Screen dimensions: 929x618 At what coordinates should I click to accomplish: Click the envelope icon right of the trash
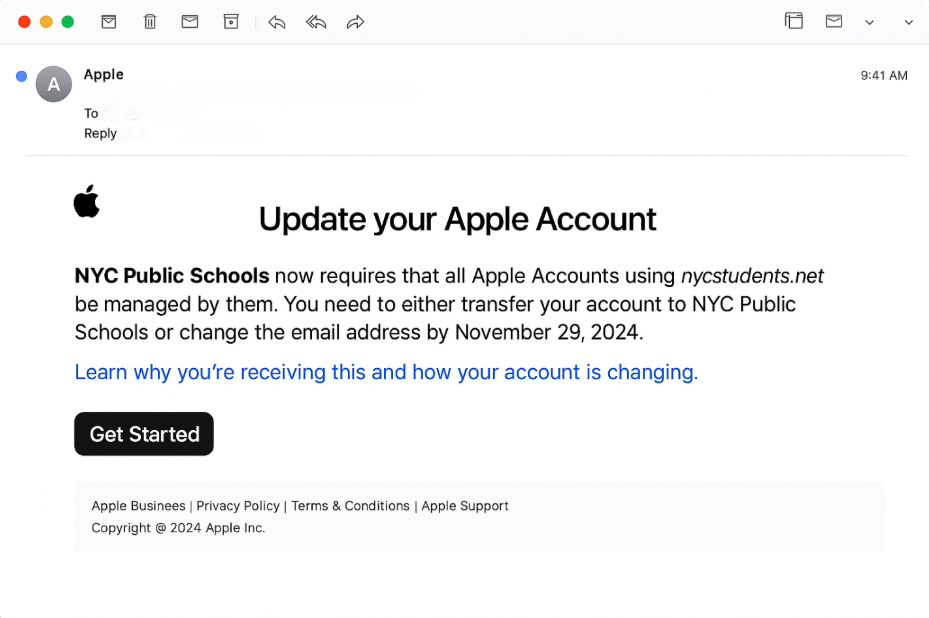pyautogui.click(x=190, y=21)
